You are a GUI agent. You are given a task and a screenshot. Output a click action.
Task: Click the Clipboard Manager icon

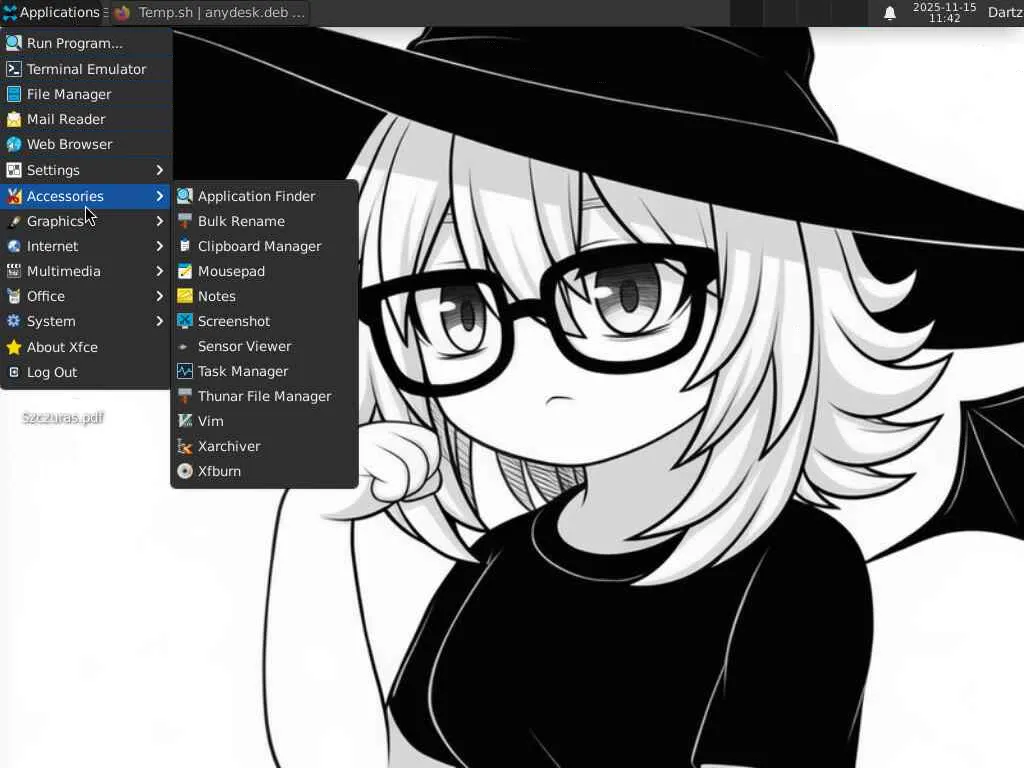pos(185,246)
